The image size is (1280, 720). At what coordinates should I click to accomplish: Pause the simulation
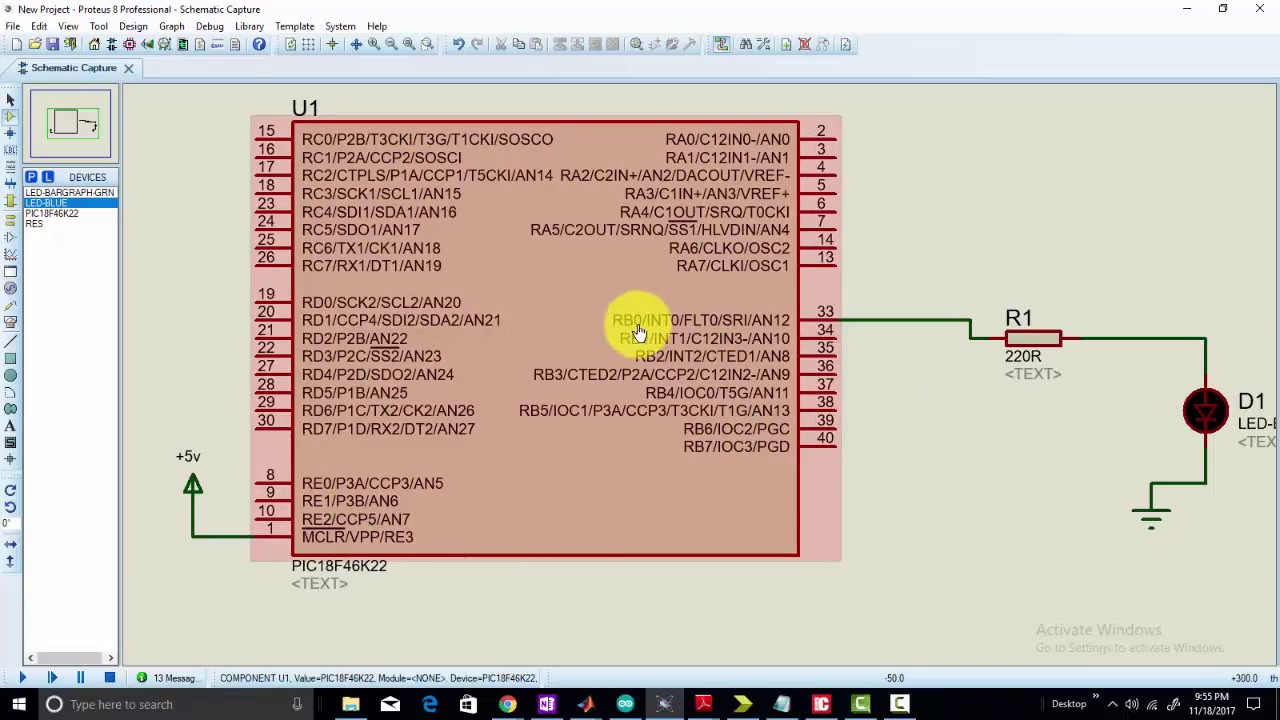pyautogui.click(x=80, y=678)
